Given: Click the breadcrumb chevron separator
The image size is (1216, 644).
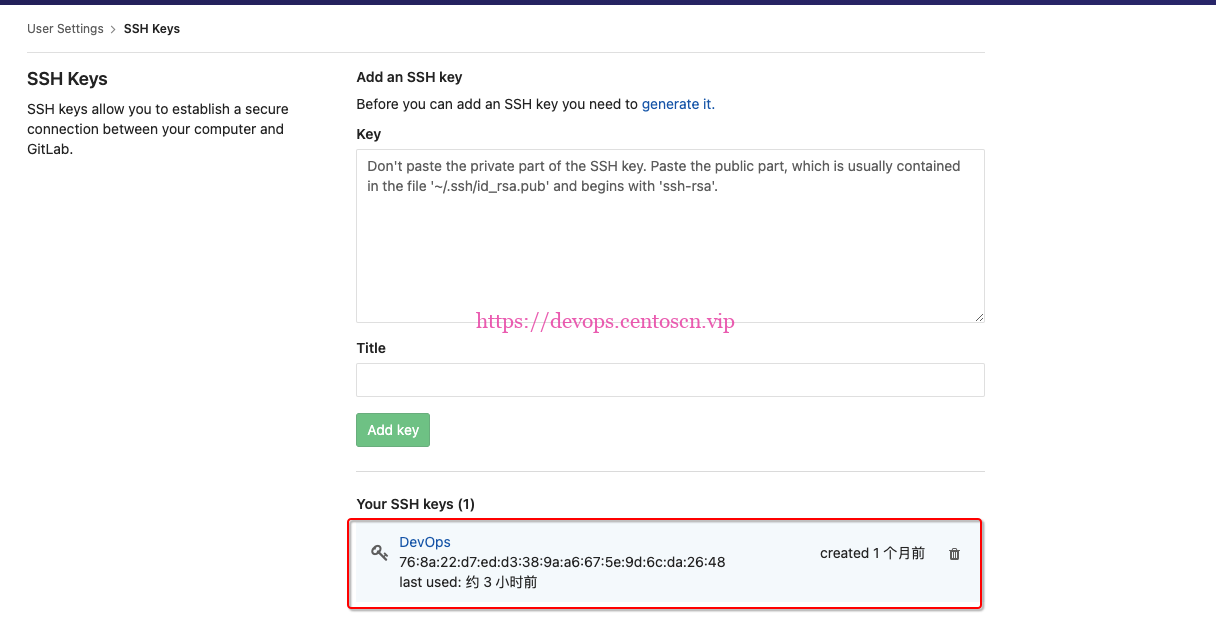Looking at the screenshot, I should point(113,29).
